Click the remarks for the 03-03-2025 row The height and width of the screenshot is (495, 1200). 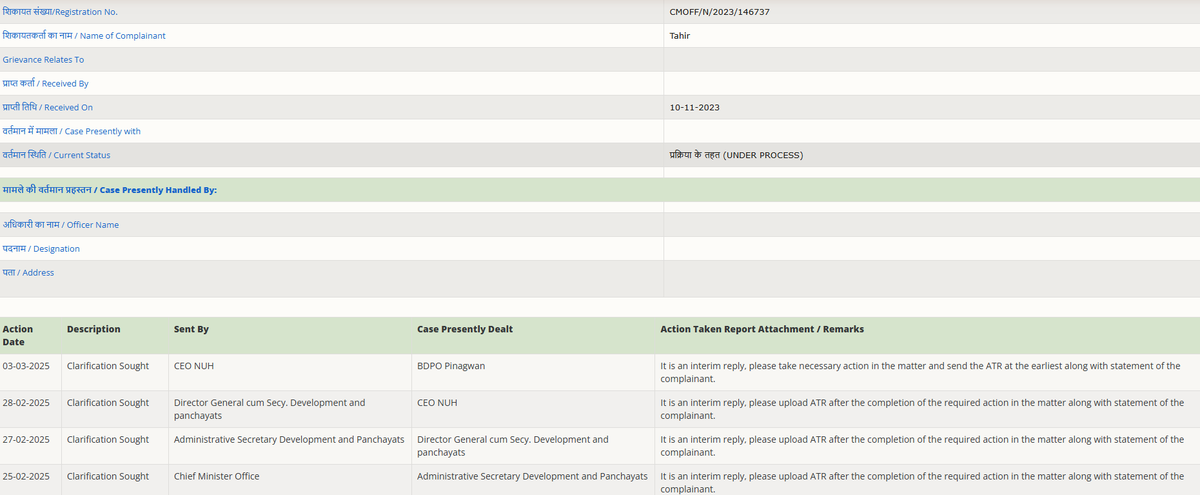tap(921, 372)
